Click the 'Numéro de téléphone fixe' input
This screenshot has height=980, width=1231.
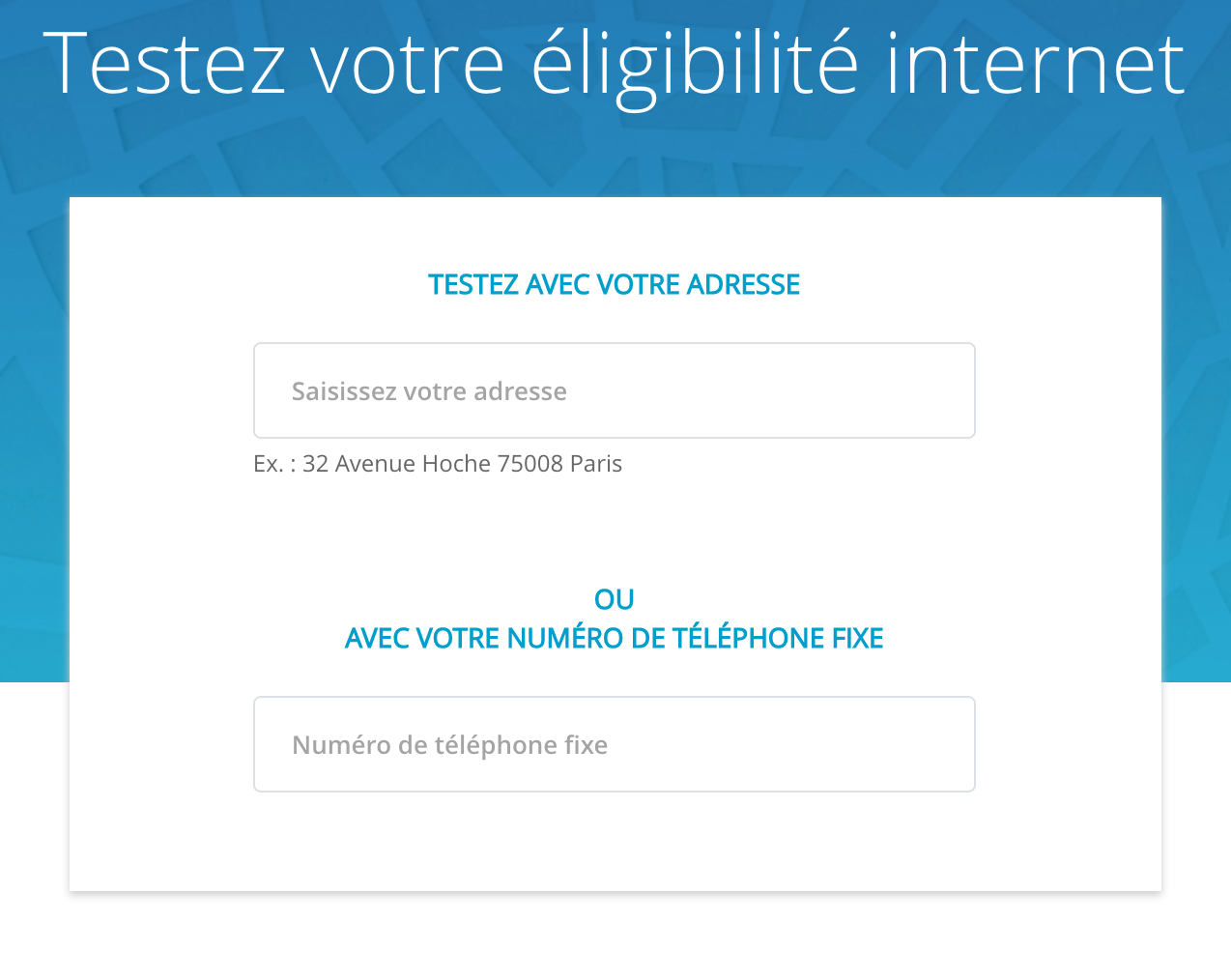[x=614, y=744]
